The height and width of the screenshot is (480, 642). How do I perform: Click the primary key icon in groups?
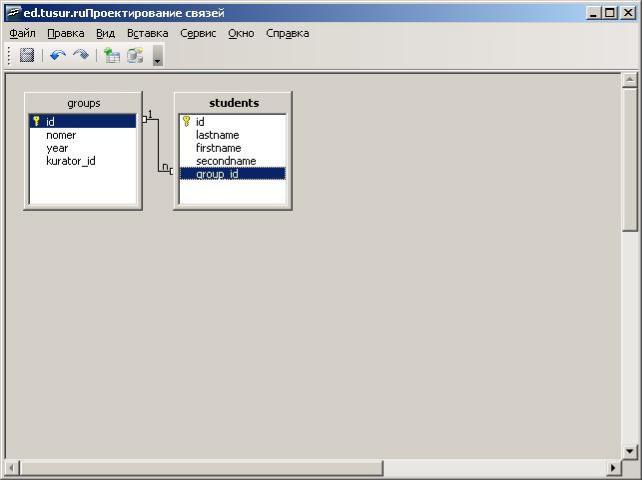[x=36, y=121]
